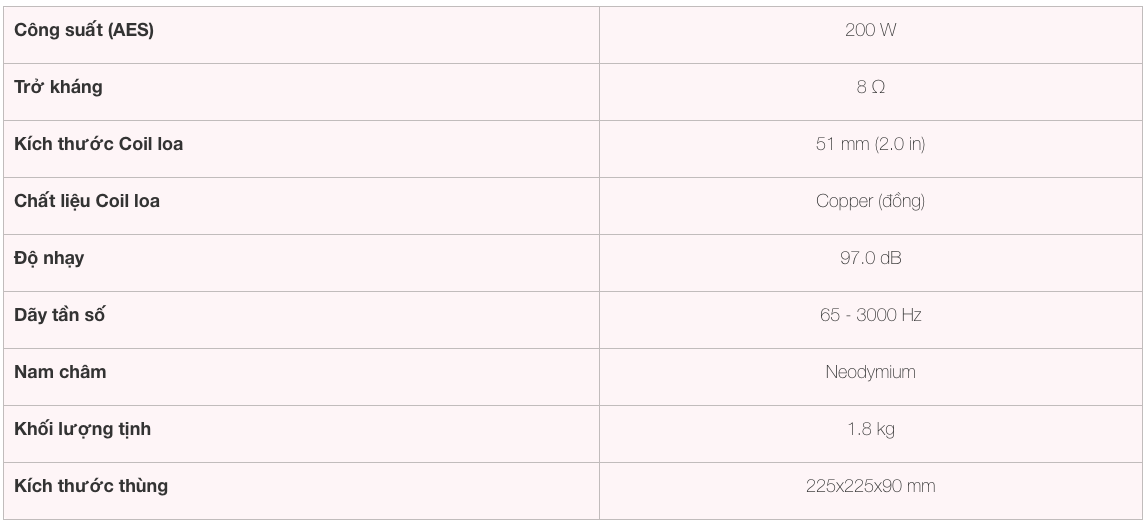Click the Kích thước Coil loa label
1148x522 pixels.
click(x=98, y=144)
